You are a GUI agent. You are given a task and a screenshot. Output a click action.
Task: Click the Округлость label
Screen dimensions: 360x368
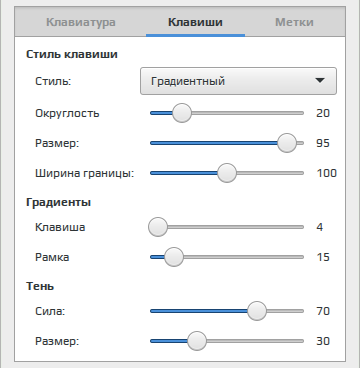pos(67,113)
